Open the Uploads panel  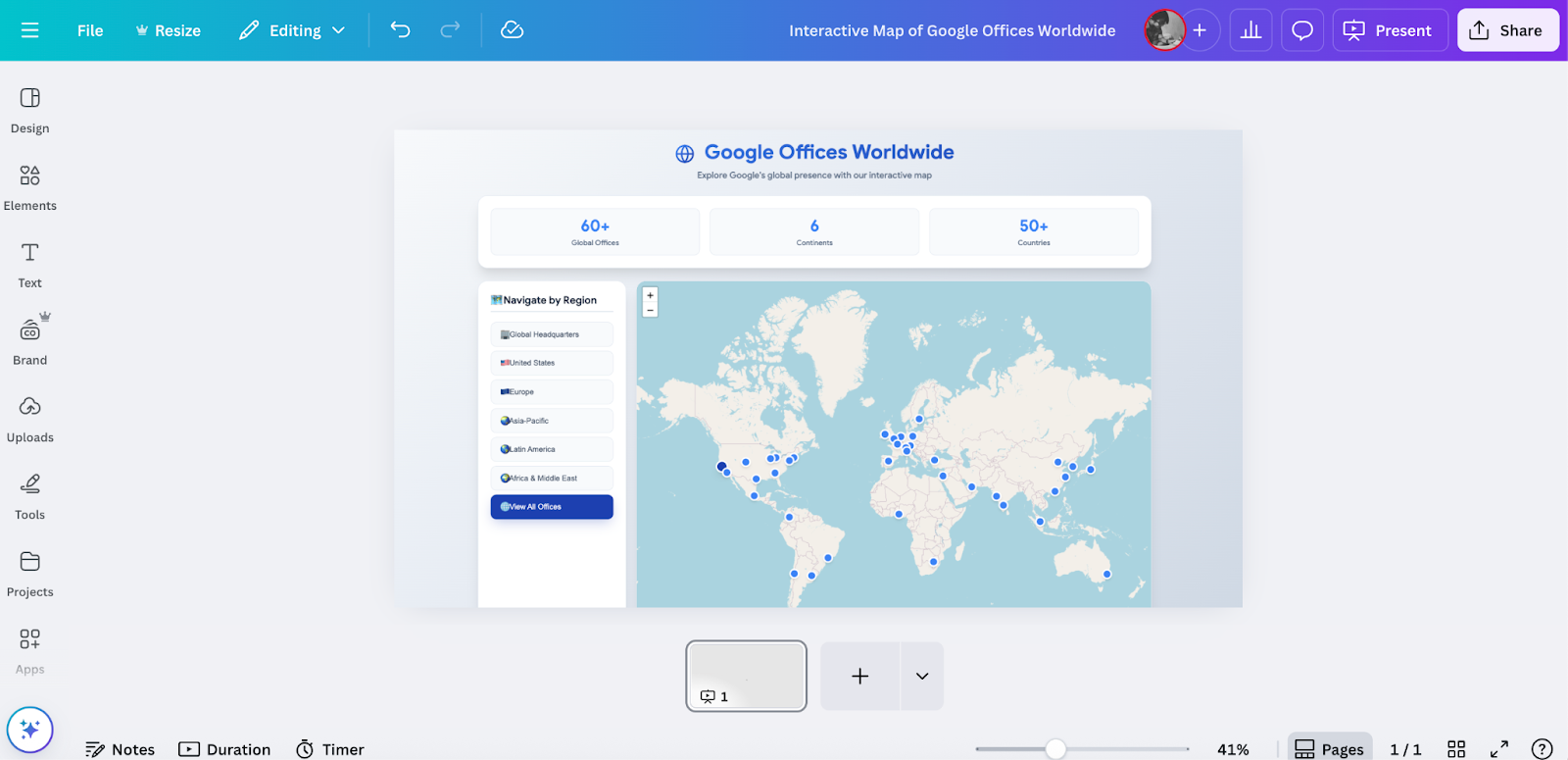click(x=30, y=420)
